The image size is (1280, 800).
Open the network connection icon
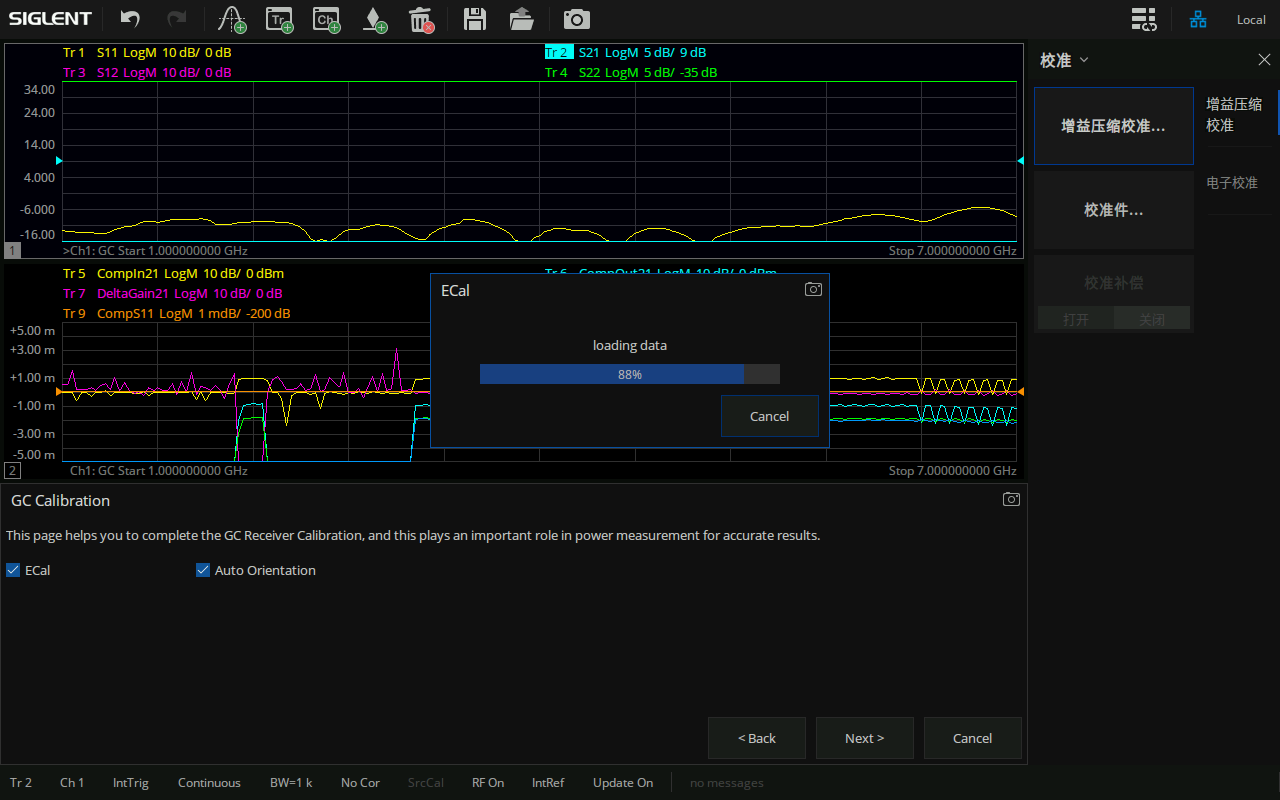(1198, 19)
